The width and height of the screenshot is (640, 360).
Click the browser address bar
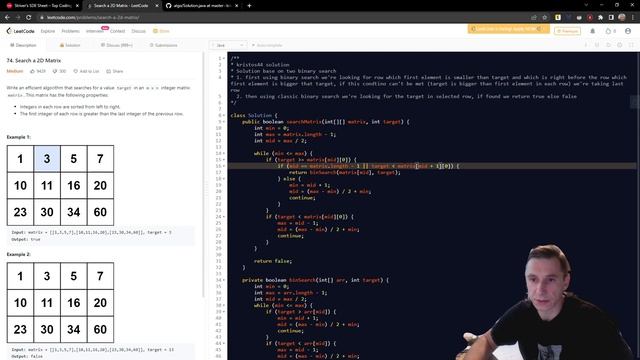pyautogui.click(x=282, y=18)
